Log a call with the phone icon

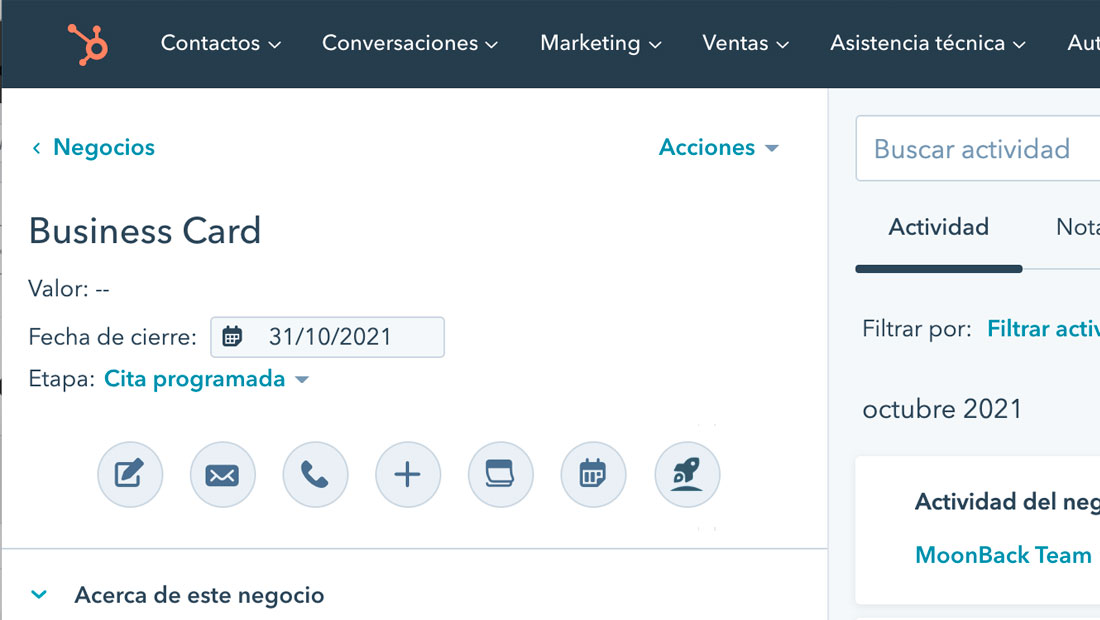315,474
